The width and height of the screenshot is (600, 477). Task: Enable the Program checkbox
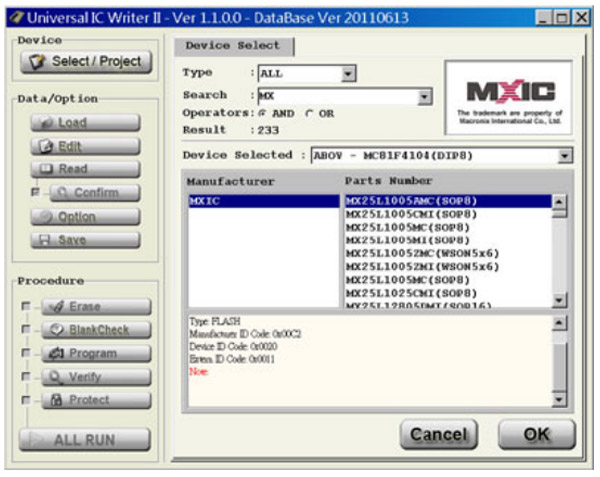26,353
